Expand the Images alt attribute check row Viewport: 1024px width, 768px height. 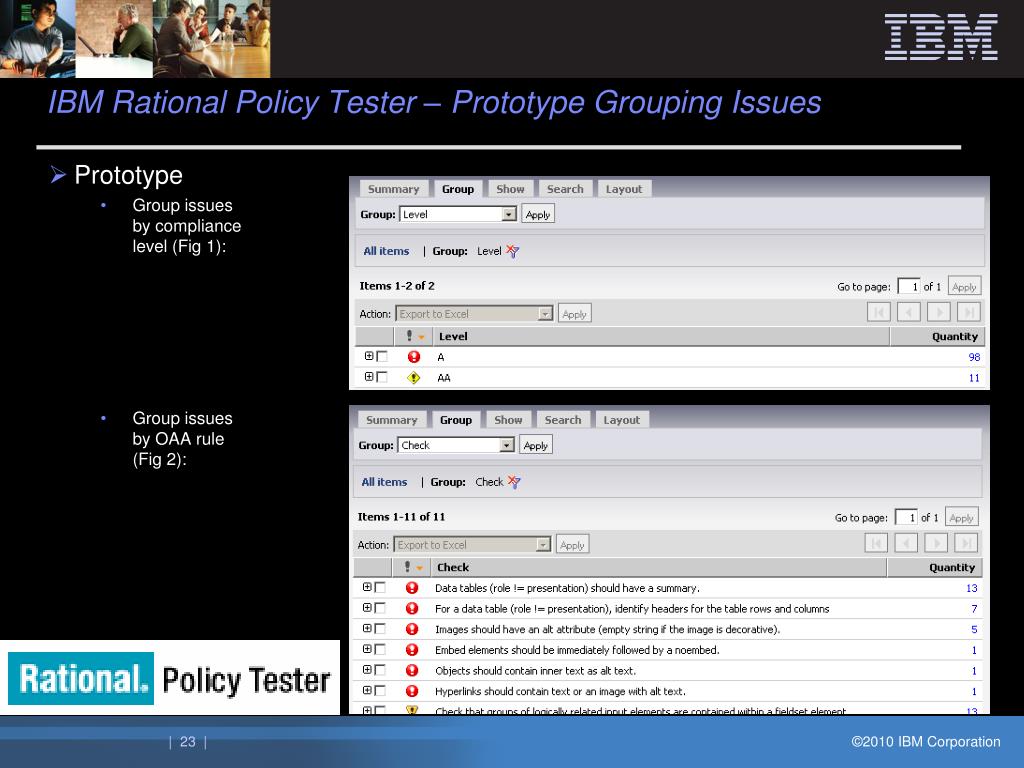(x=367, y=628)
